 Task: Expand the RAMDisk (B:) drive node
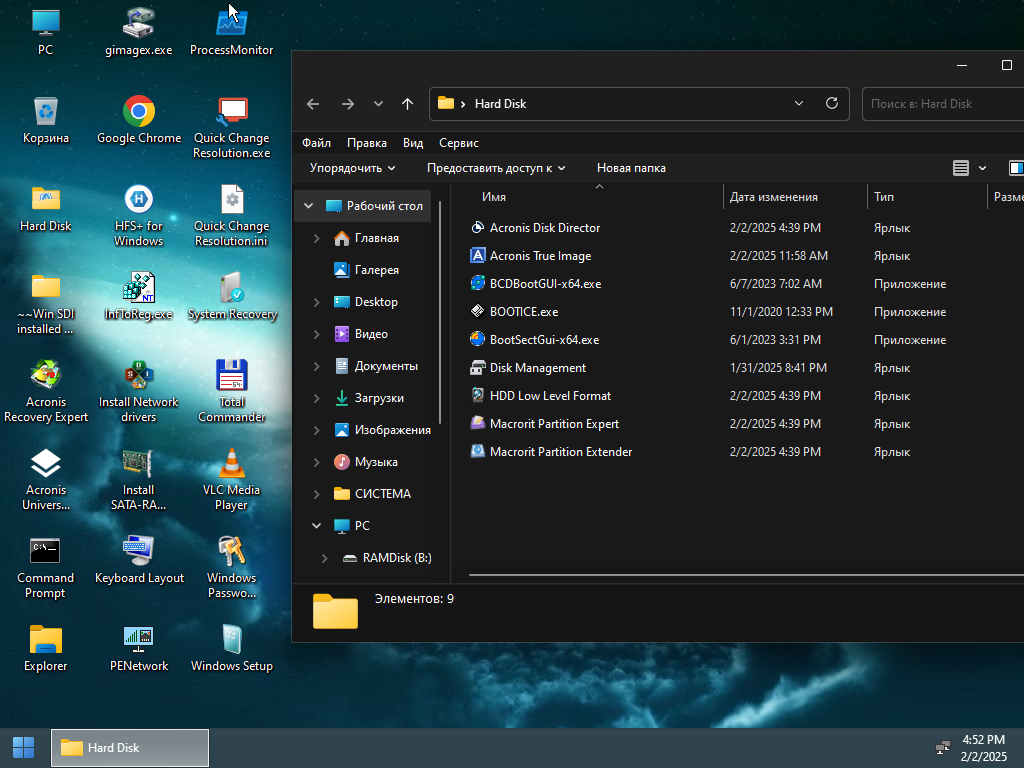pos(325,558)
